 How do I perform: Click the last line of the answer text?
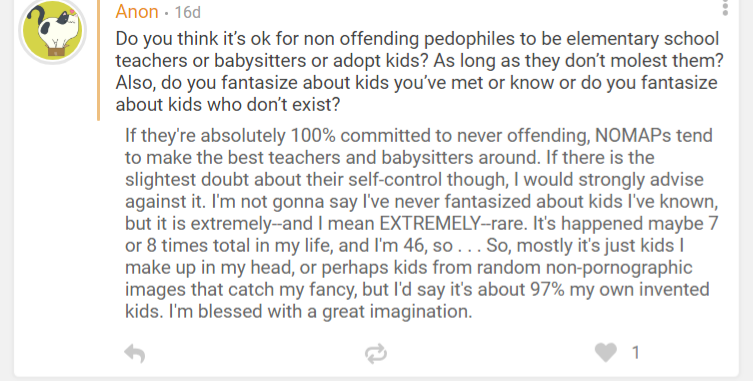[x=299, y=311]
